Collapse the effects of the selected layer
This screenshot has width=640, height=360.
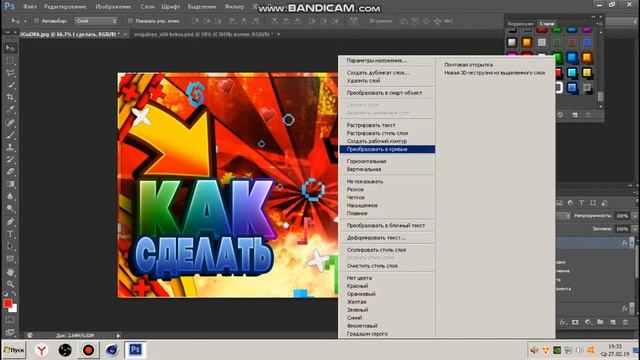632,242
